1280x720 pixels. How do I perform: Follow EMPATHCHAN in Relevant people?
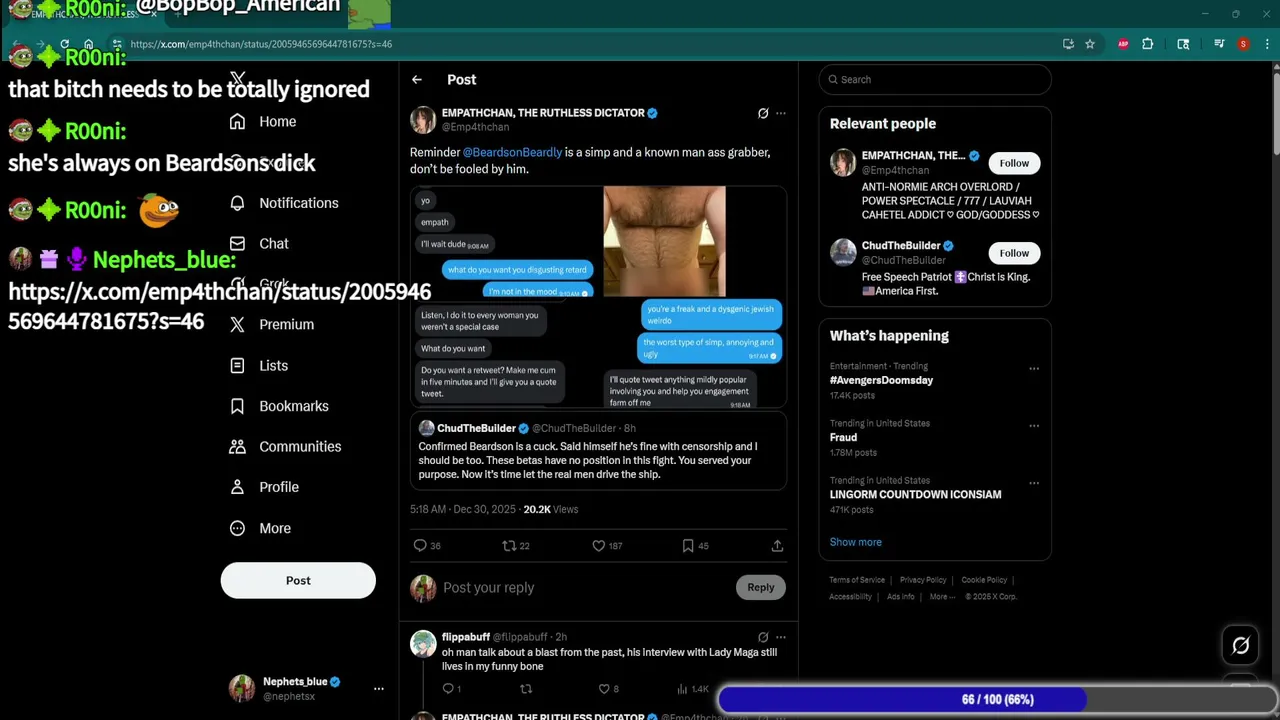pyautogui.click(x=1014, y=163)
